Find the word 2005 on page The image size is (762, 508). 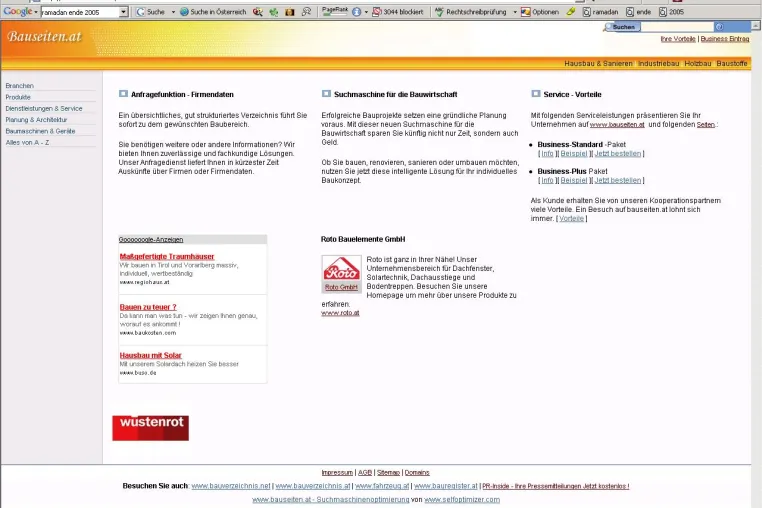(671, 12)
